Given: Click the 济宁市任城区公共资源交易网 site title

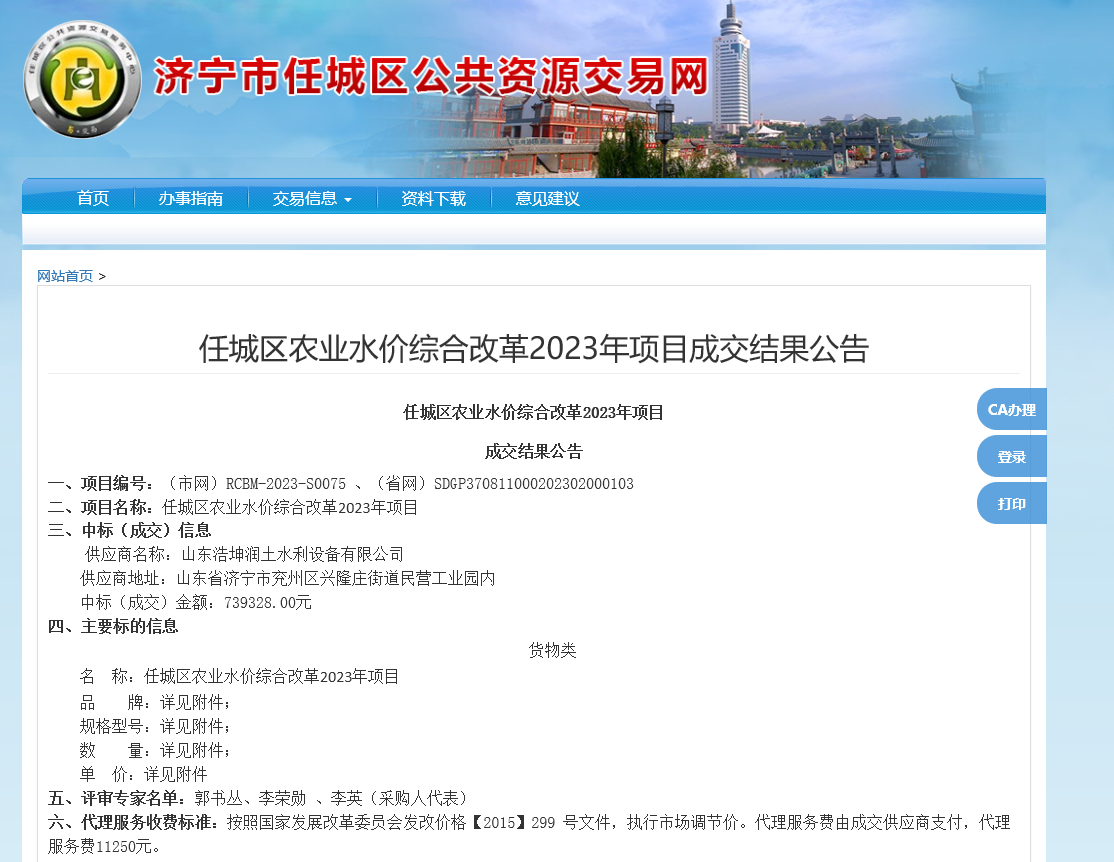Looking at the screenshot, I should 430,78.
